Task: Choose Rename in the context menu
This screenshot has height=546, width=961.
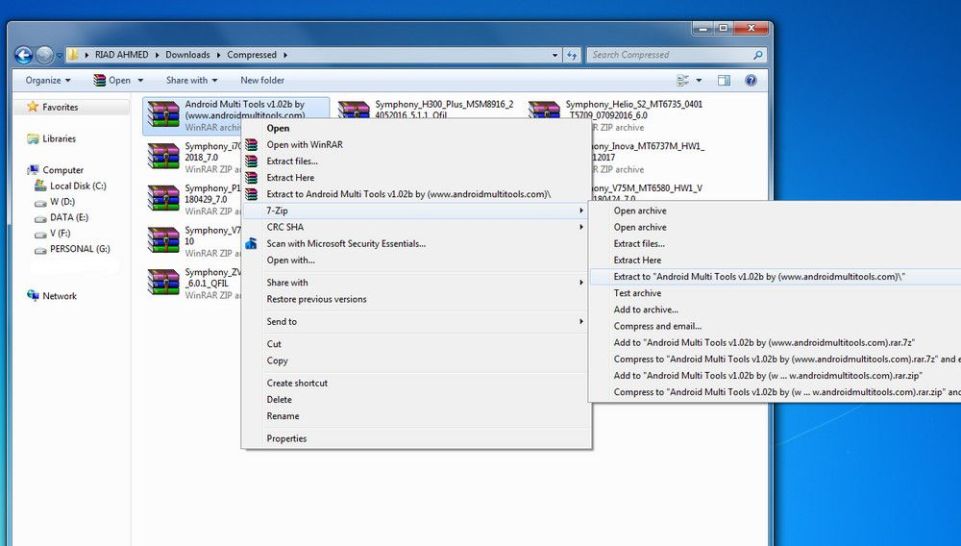Action: coord(417,417)
